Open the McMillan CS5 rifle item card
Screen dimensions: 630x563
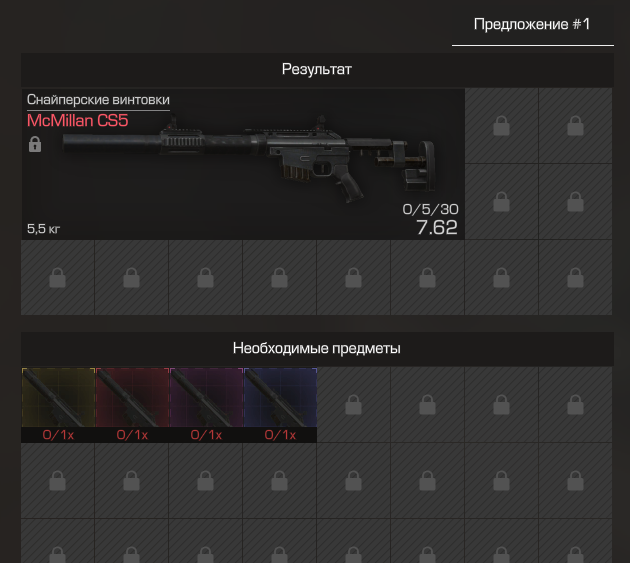coord(243,164)
